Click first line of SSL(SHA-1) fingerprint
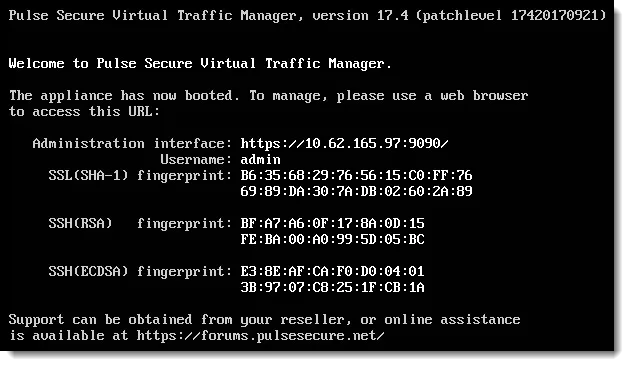629x366 pixels. 356,175
